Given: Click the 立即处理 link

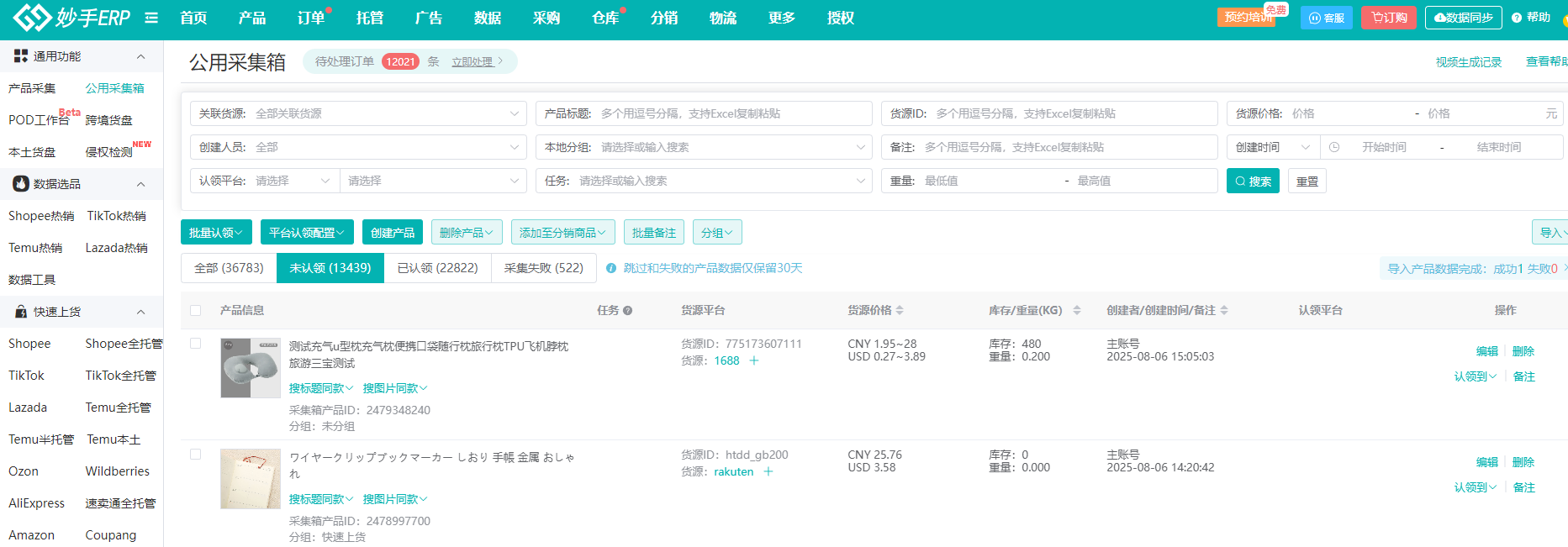Looking at the screenshot, I should point(473,61).
